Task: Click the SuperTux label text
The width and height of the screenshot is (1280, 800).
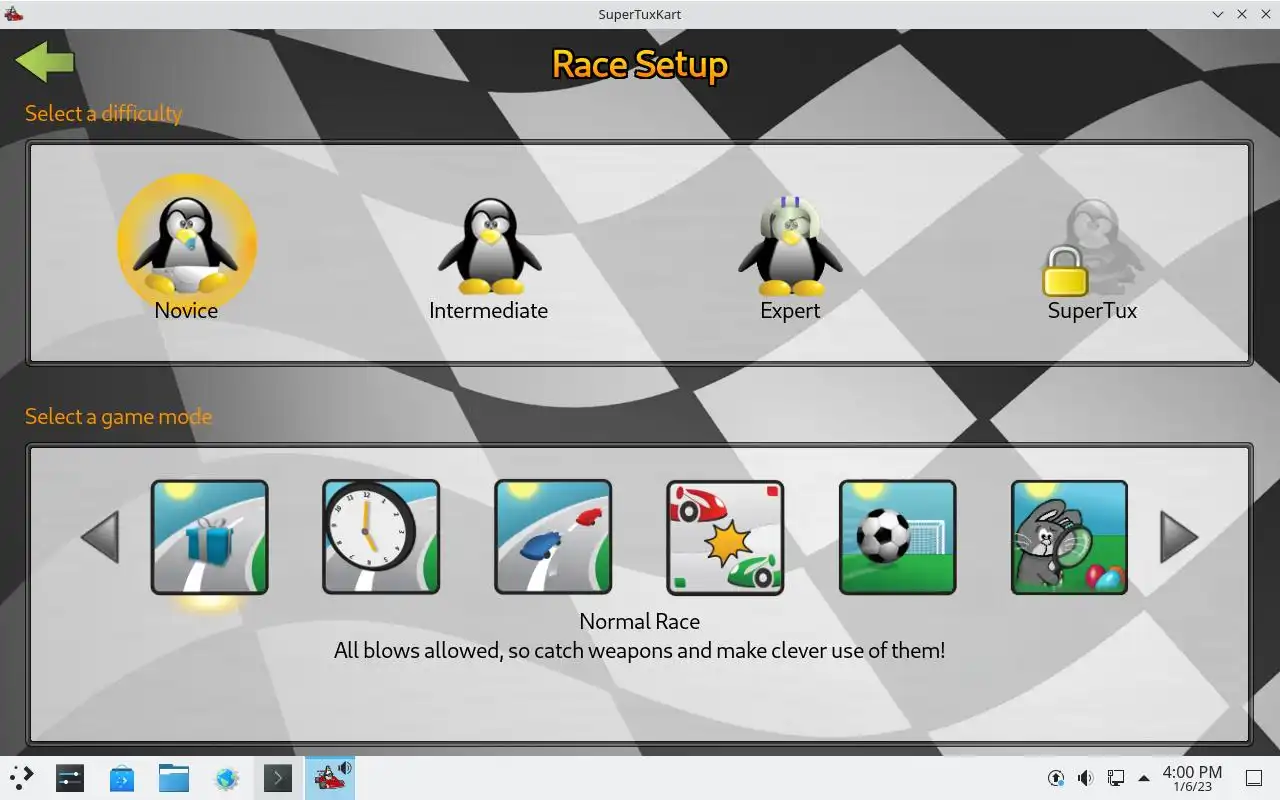Action: point(1092,311)
